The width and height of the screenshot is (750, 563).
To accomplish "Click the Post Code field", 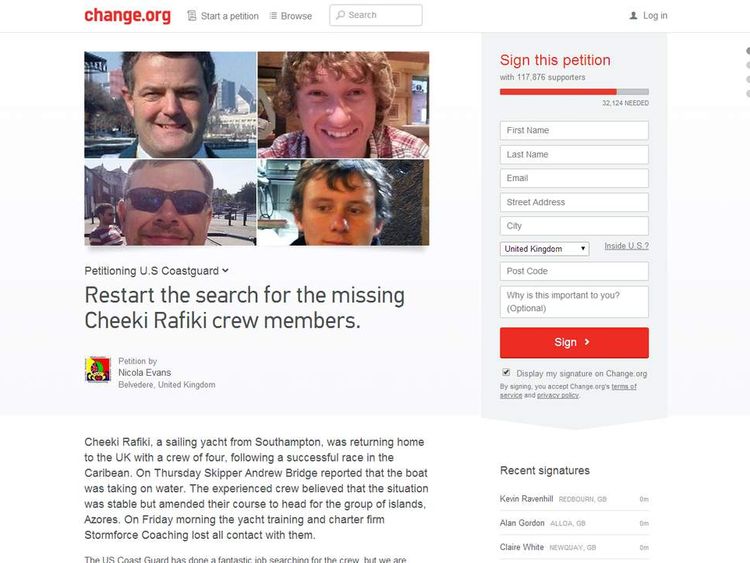I will [x=574, y=271].
